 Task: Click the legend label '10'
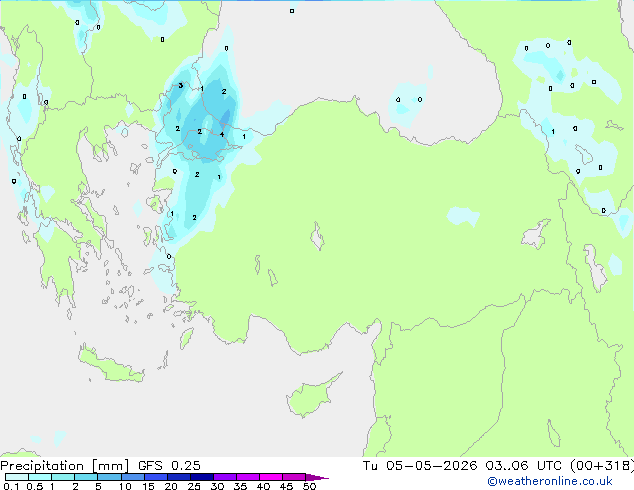[125, 486]
